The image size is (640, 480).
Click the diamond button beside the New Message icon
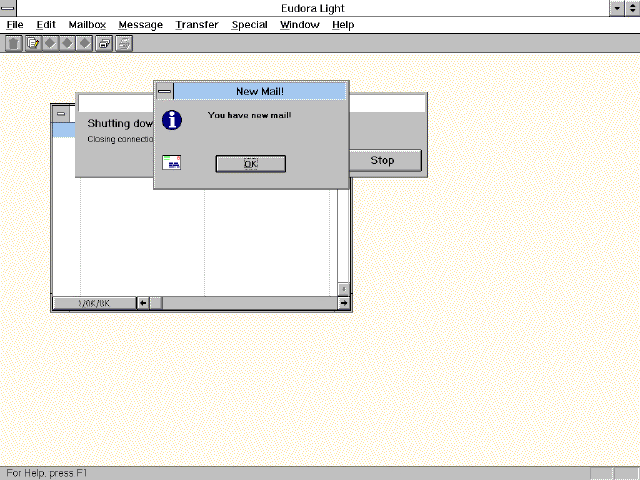[50, 43]
